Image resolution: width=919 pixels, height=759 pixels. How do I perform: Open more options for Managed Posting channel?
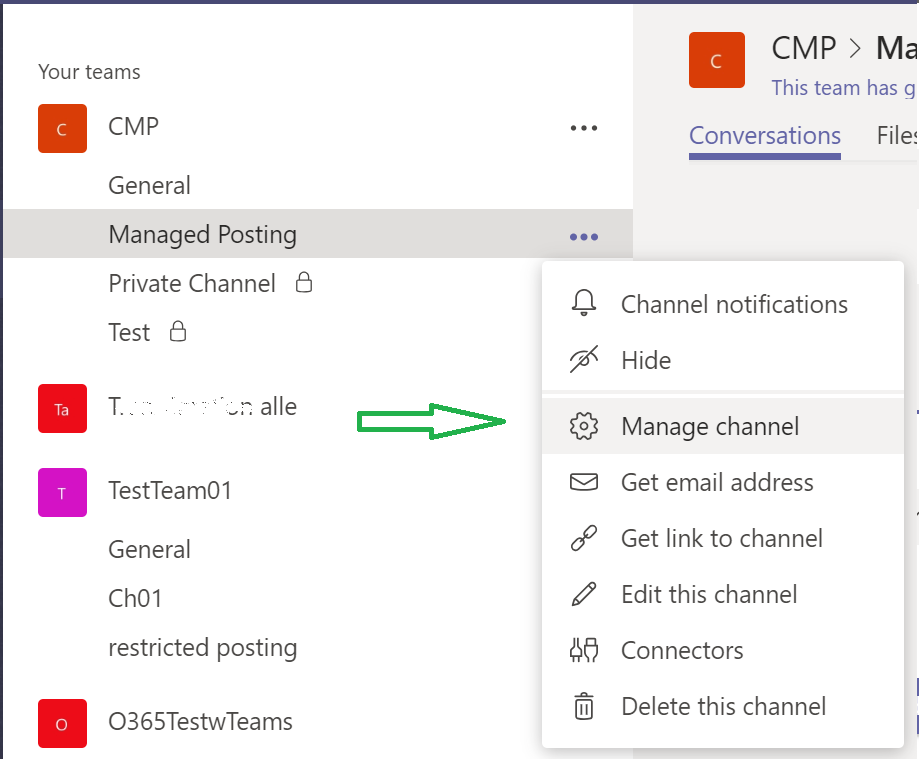pos(584,237)
